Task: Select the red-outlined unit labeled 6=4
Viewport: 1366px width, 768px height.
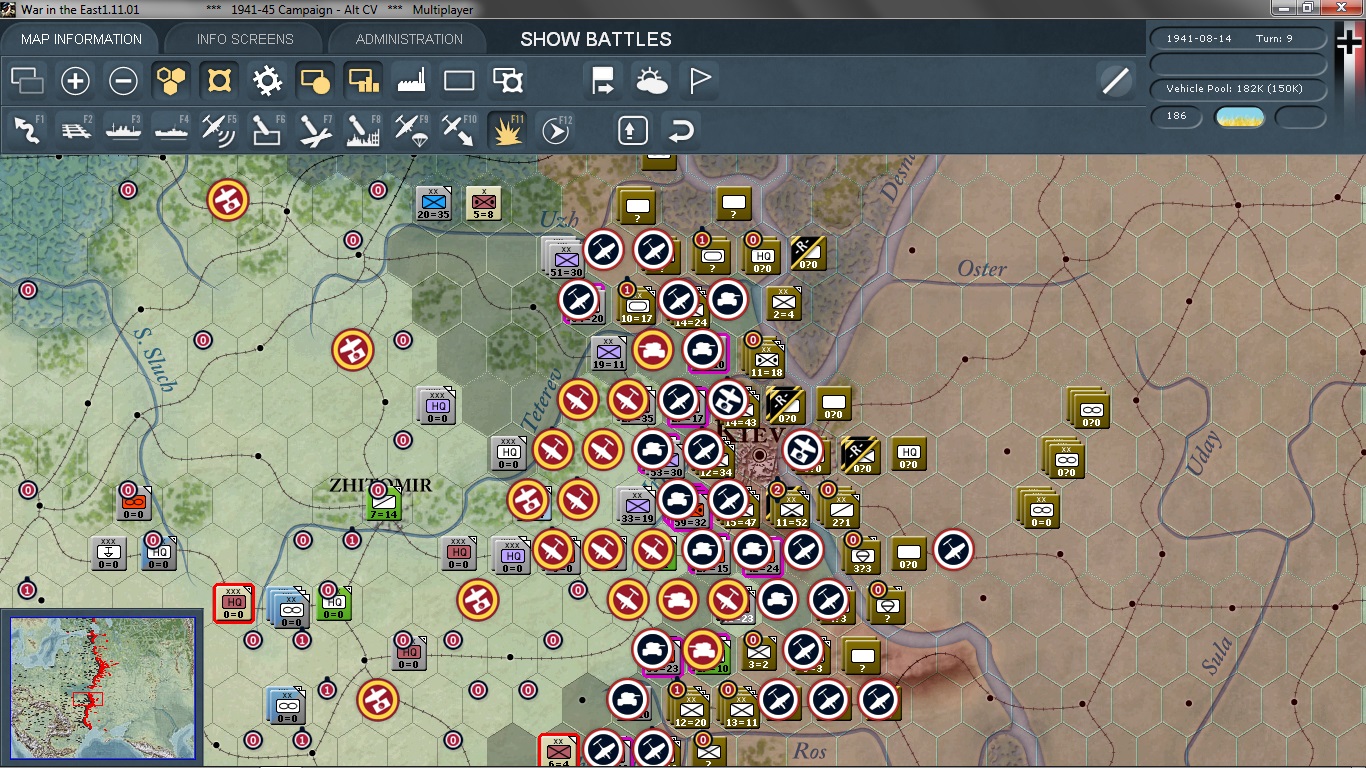Action: click(x=558, y=751)
